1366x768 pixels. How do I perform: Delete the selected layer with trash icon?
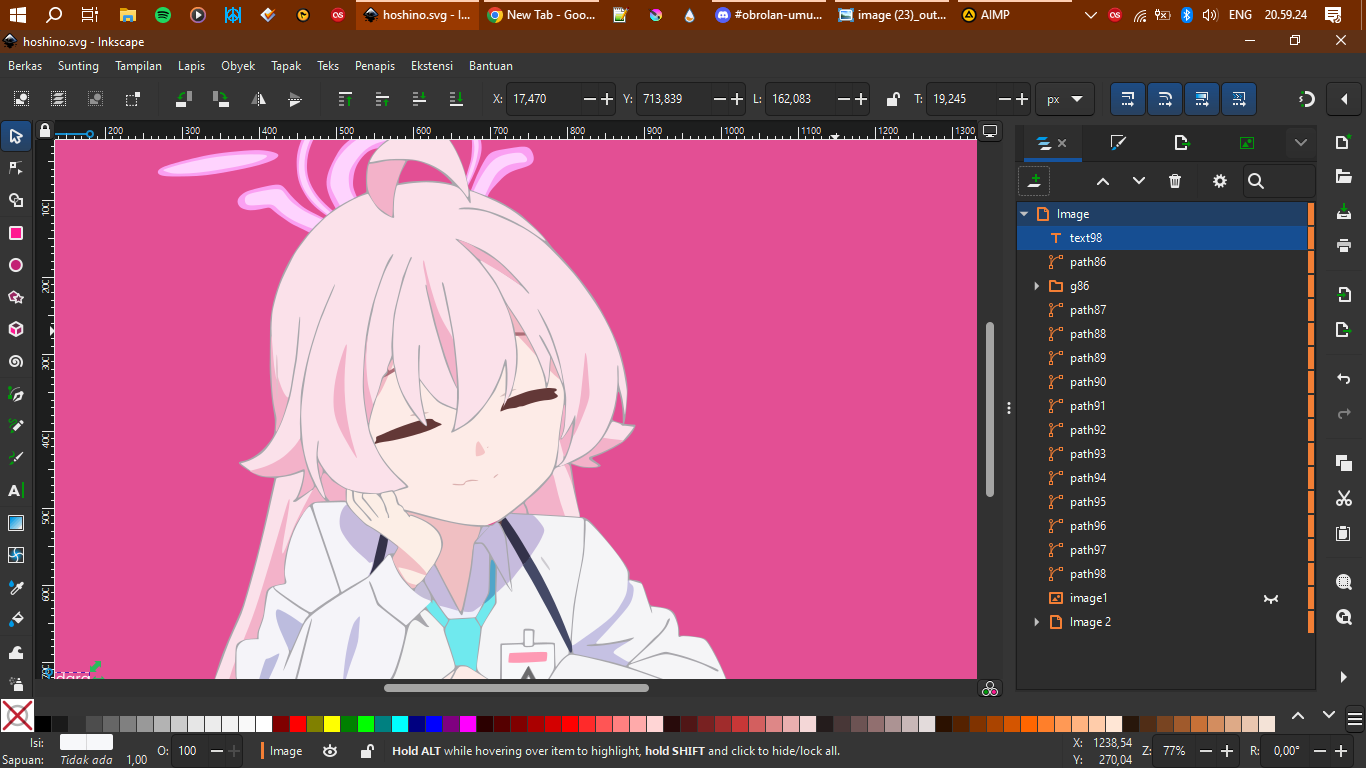[x=1175, y=181]
